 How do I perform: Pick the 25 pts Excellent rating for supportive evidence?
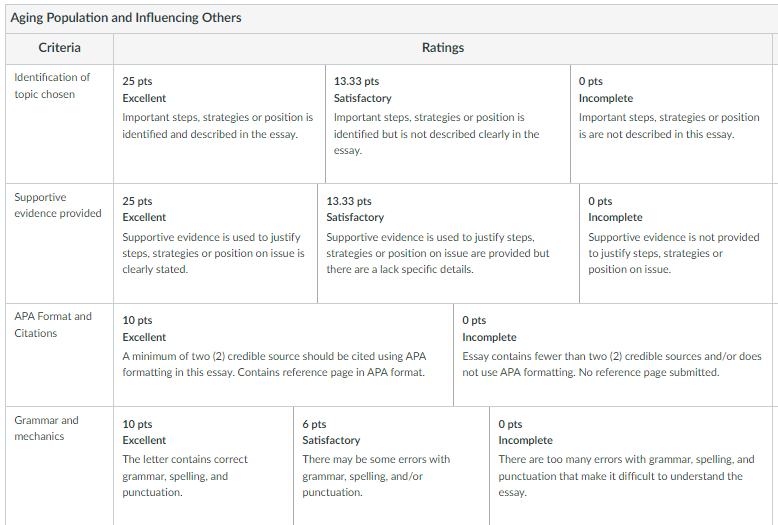[x=215, y=244]
